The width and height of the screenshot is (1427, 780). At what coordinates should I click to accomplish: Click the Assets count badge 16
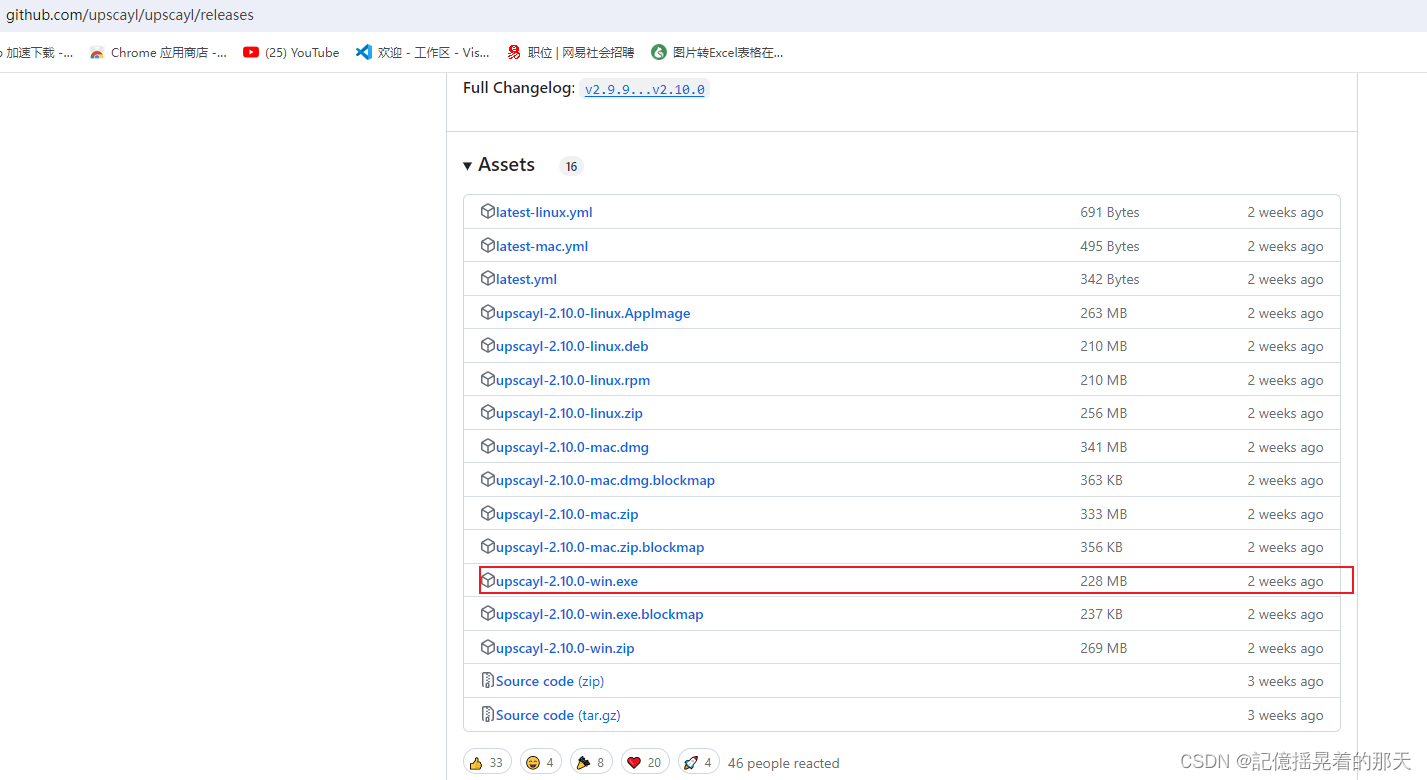coord(571,167)
